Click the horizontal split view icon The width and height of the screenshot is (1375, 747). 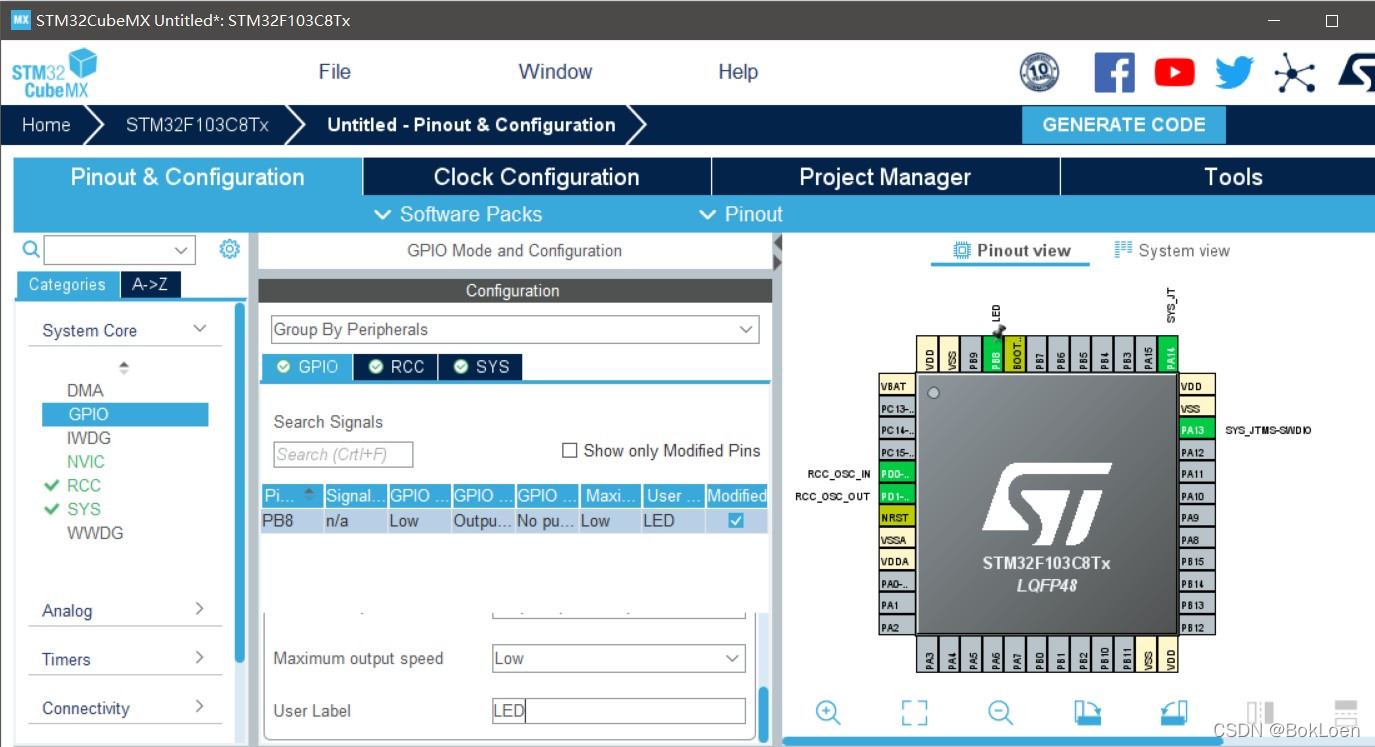tap(1346, 712)
